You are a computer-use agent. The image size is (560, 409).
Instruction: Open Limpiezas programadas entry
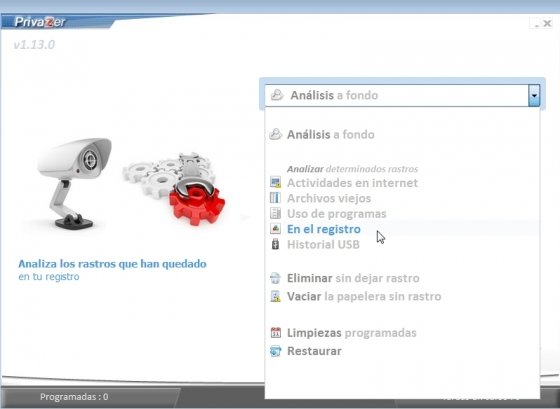tap(351, 333)
